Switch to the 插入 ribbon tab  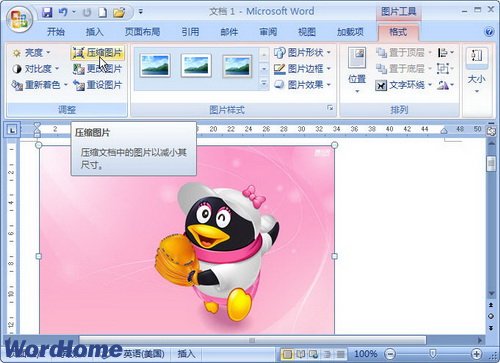(95, 32)
